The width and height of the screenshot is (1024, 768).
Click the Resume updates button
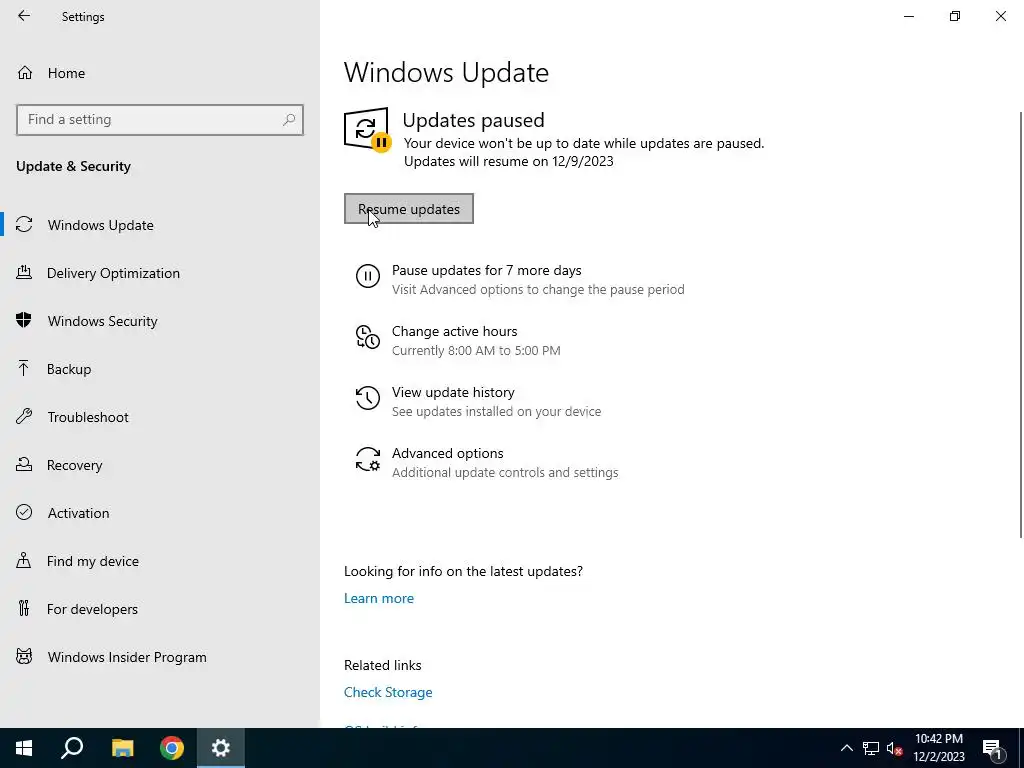tap(409, 208)
